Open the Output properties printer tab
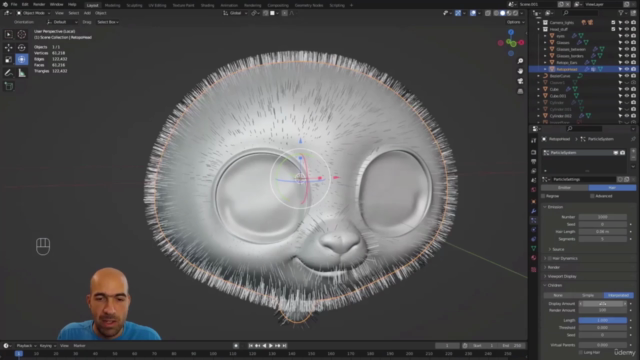The height and width of the screenshot is (360, 640). (533, 162)
